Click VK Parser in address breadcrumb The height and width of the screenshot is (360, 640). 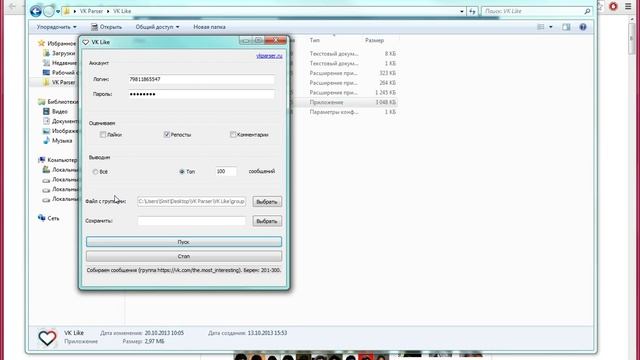coord(91,11)
